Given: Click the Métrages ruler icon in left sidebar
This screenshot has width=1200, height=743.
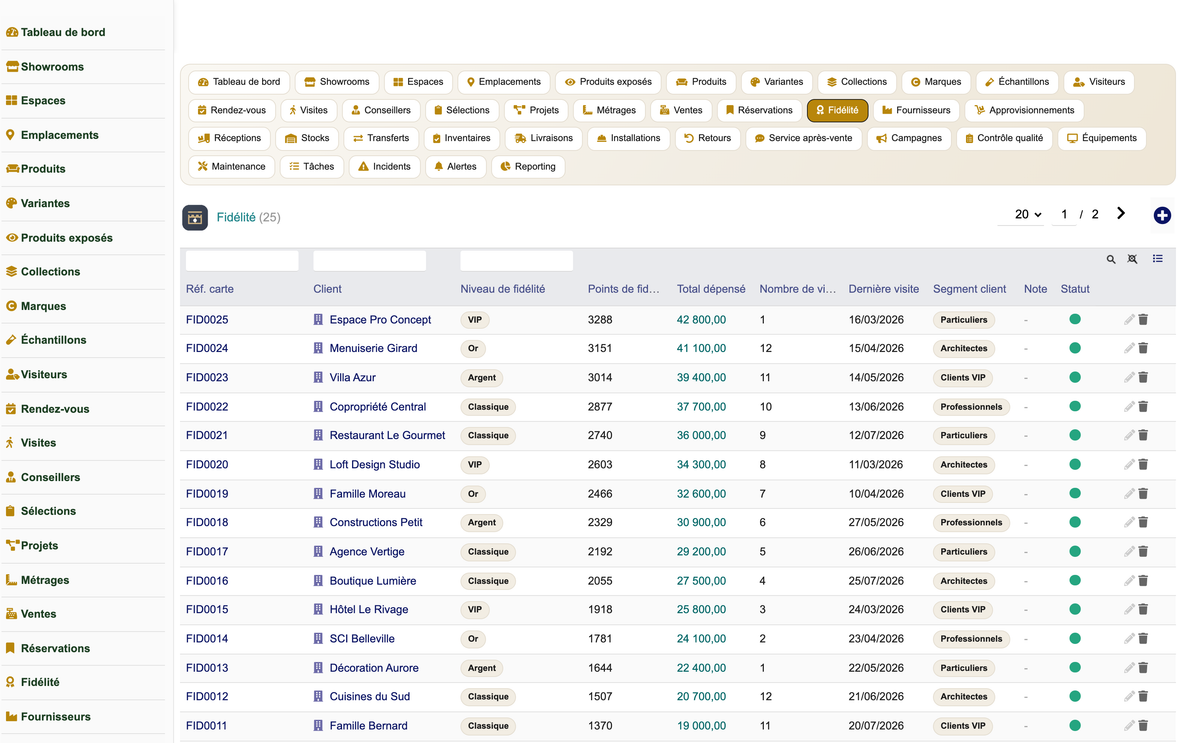Looking at the screenshot, I should (x=12, y=580).
